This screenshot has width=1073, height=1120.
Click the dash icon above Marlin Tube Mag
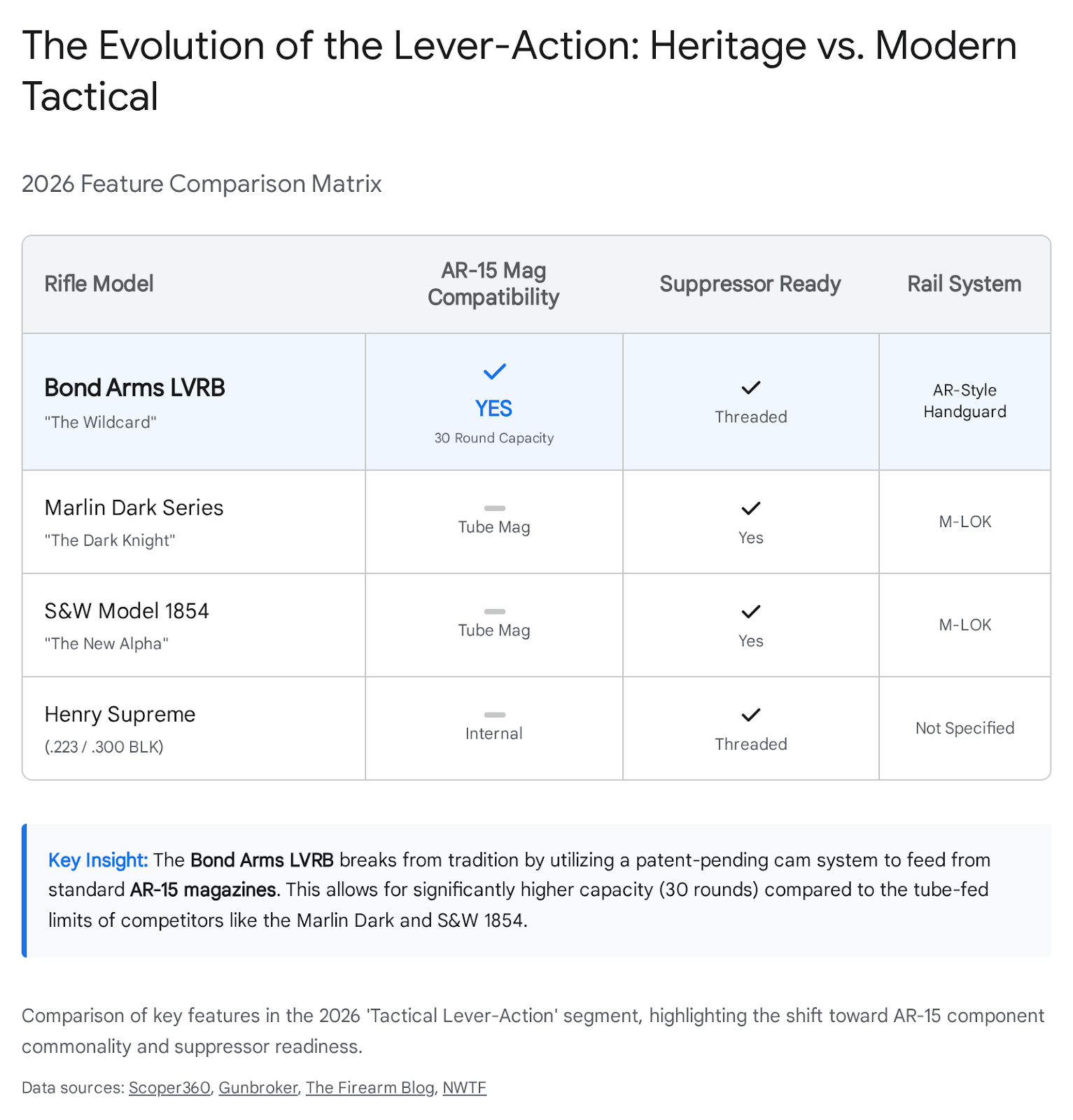494,508
